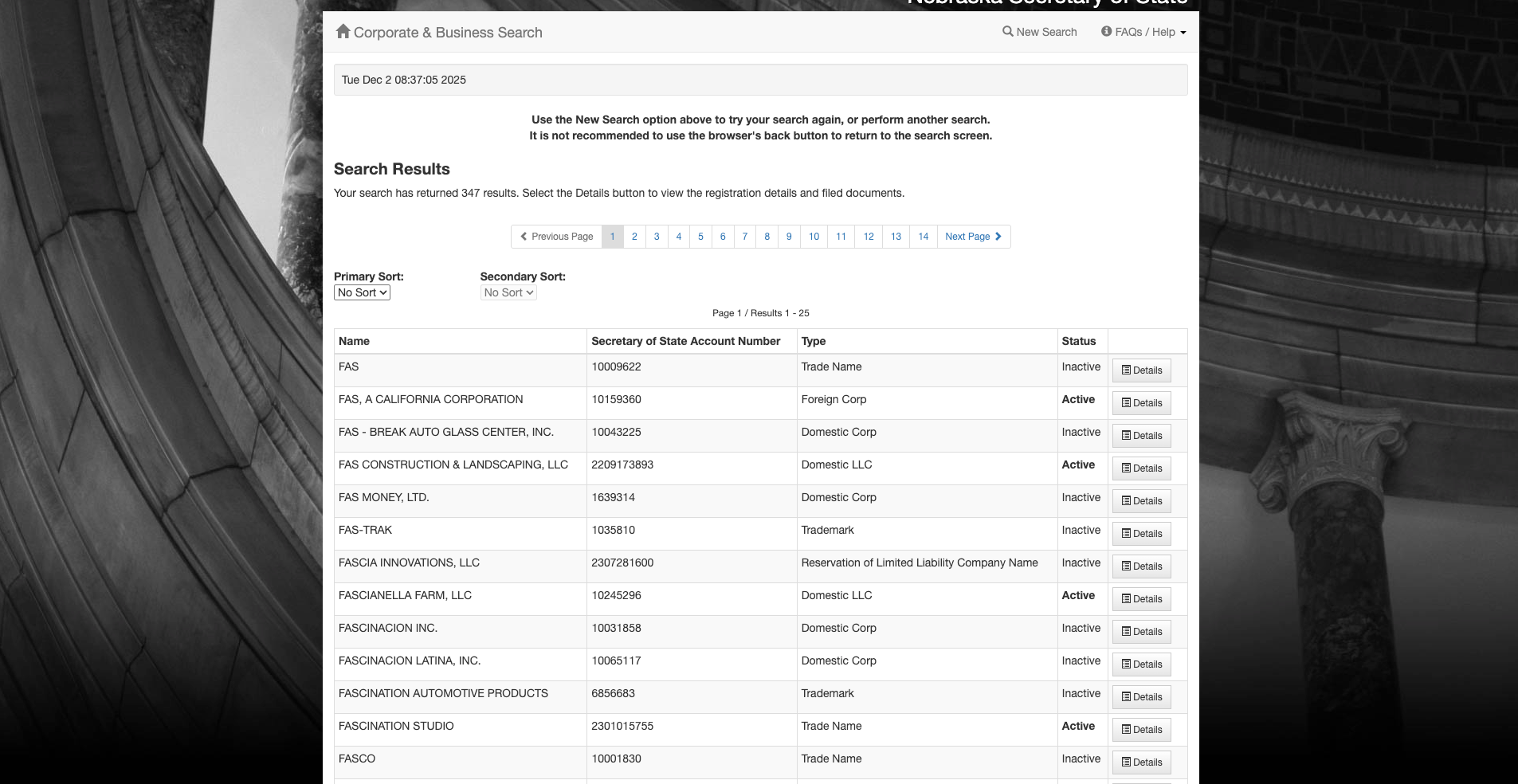1518x784 pixels.
Task: Click the Details icon for FAS trade name
Action: click(1127, 370)
